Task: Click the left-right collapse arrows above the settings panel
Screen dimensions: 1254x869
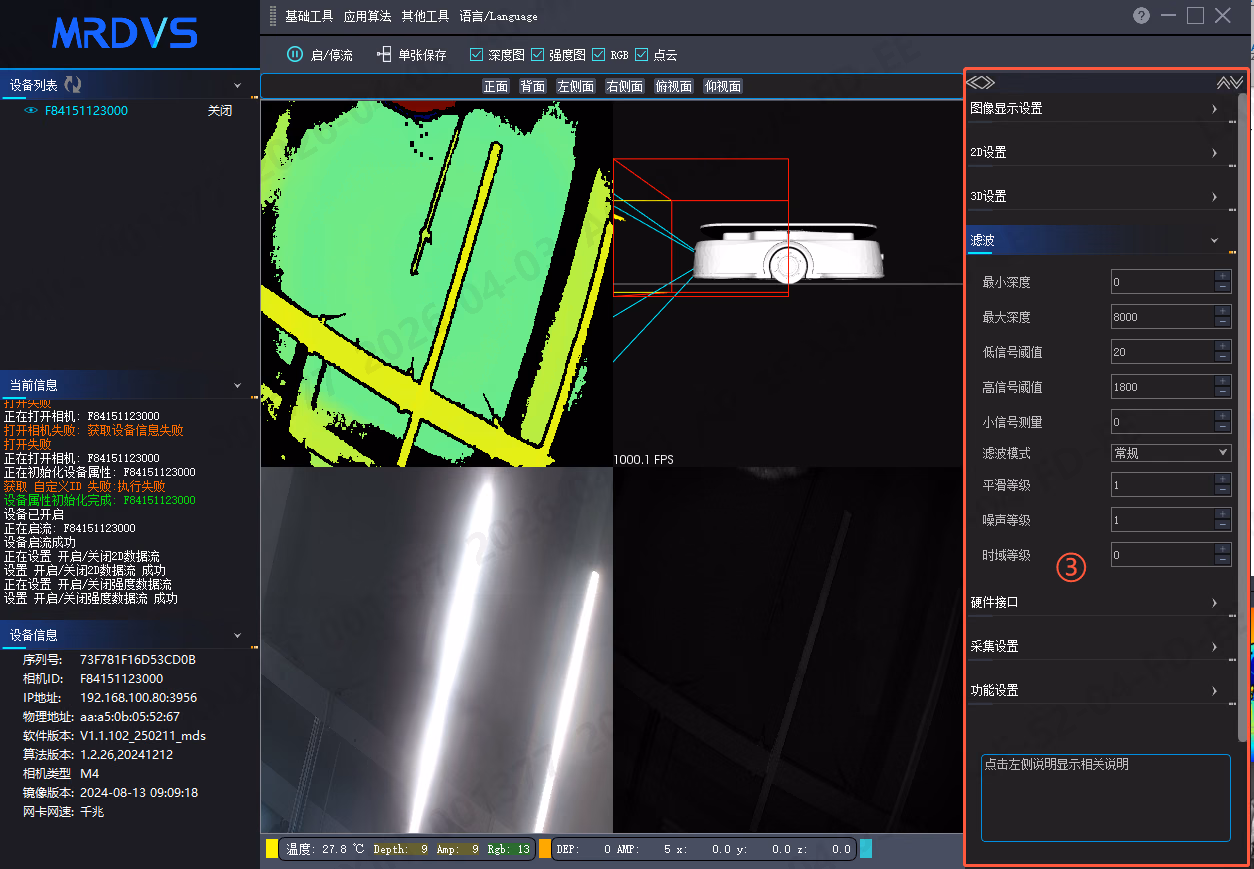Action: (x=981, y=83)
